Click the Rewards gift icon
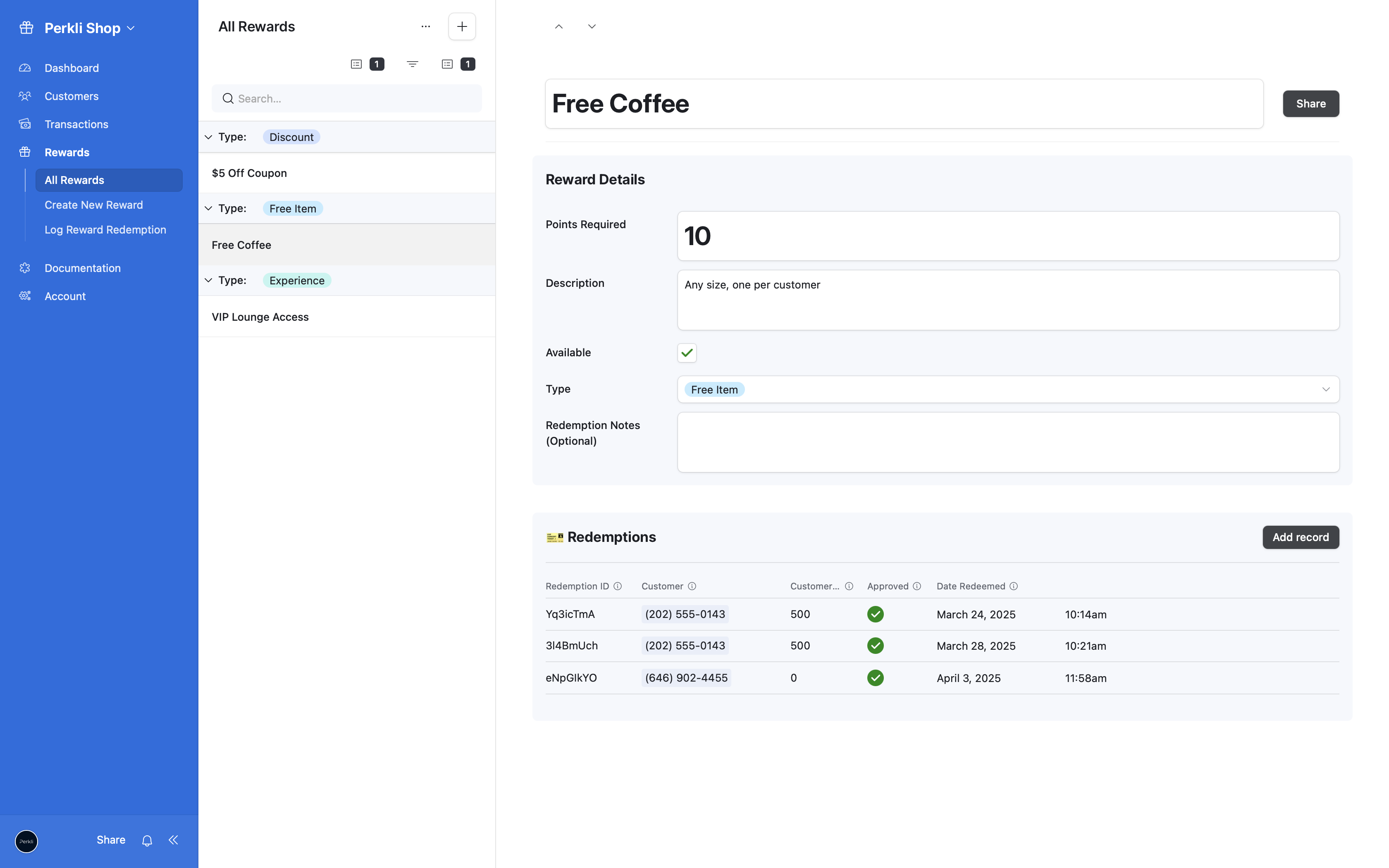 pos(25,152)
